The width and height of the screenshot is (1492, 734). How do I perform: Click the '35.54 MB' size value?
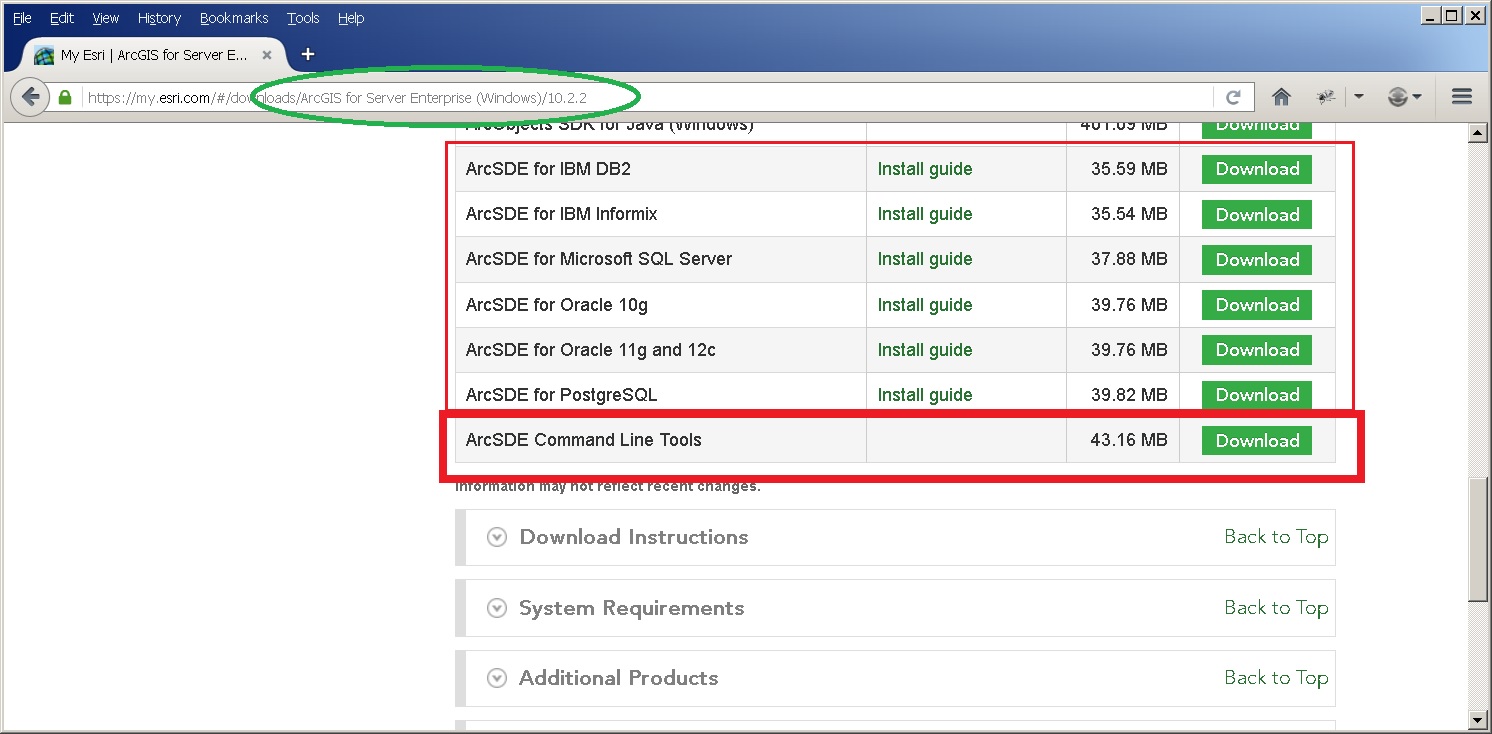point(1129,214)
